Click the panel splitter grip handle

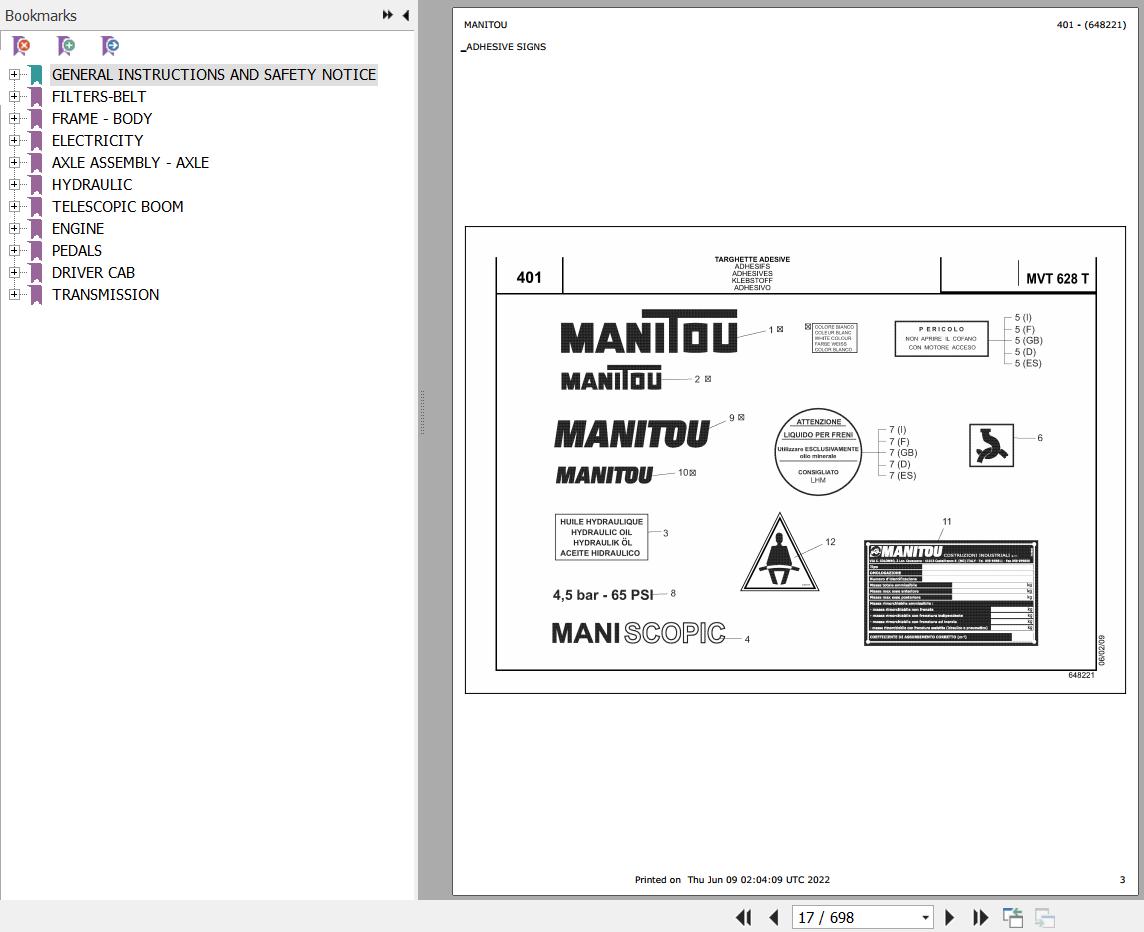422,412
